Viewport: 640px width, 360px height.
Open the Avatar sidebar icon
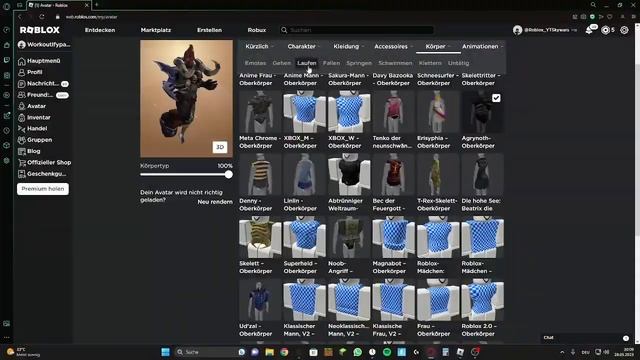(22, 106)
